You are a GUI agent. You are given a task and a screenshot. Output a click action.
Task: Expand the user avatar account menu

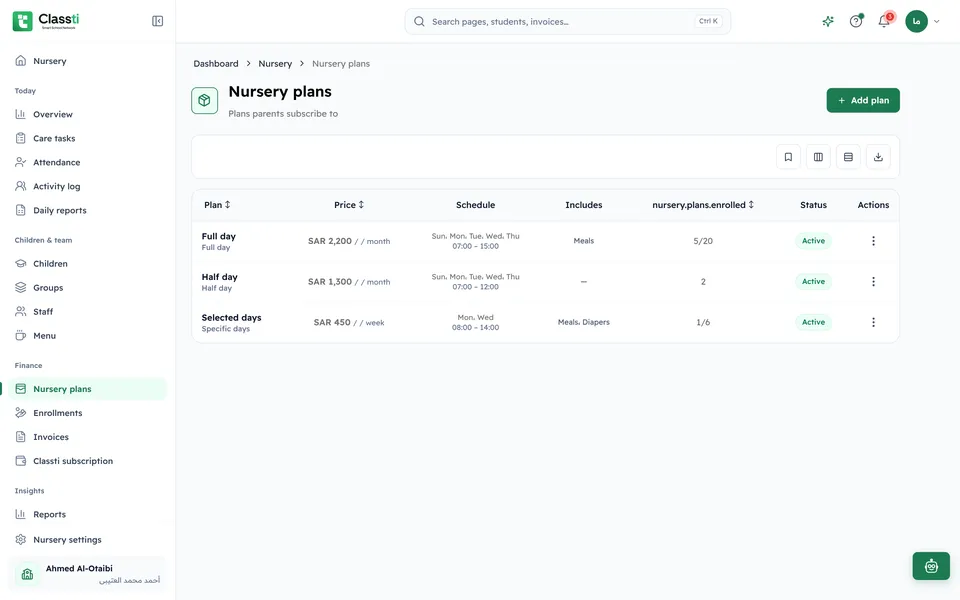(922, 21)
